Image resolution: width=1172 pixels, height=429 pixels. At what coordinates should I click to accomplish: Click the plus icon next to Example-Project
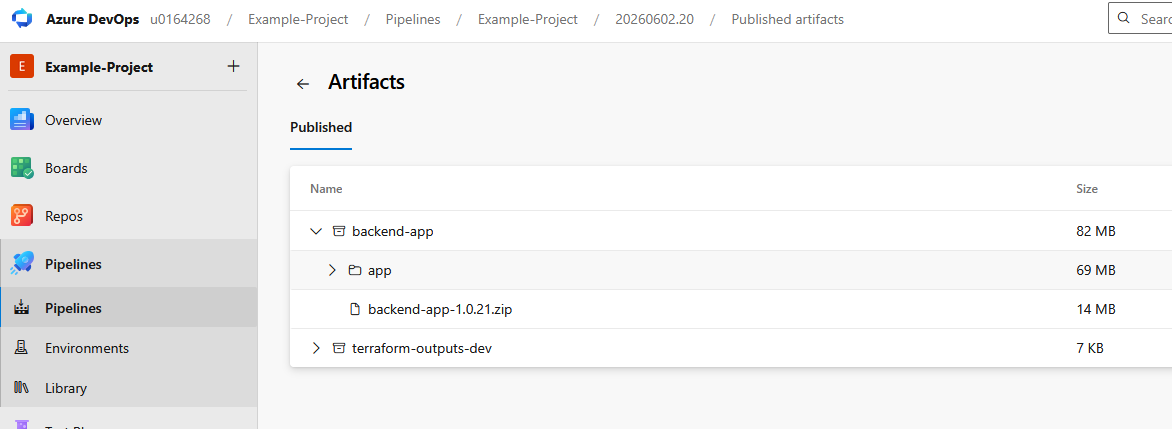point(233,67)
